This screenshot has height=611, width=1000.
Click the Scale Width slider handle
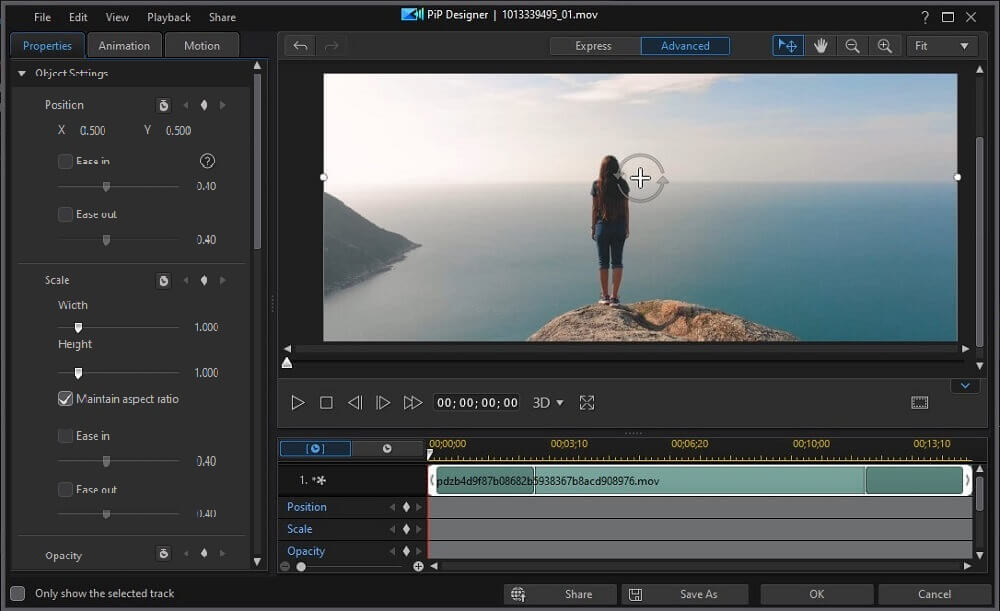(x=78, y=327)
